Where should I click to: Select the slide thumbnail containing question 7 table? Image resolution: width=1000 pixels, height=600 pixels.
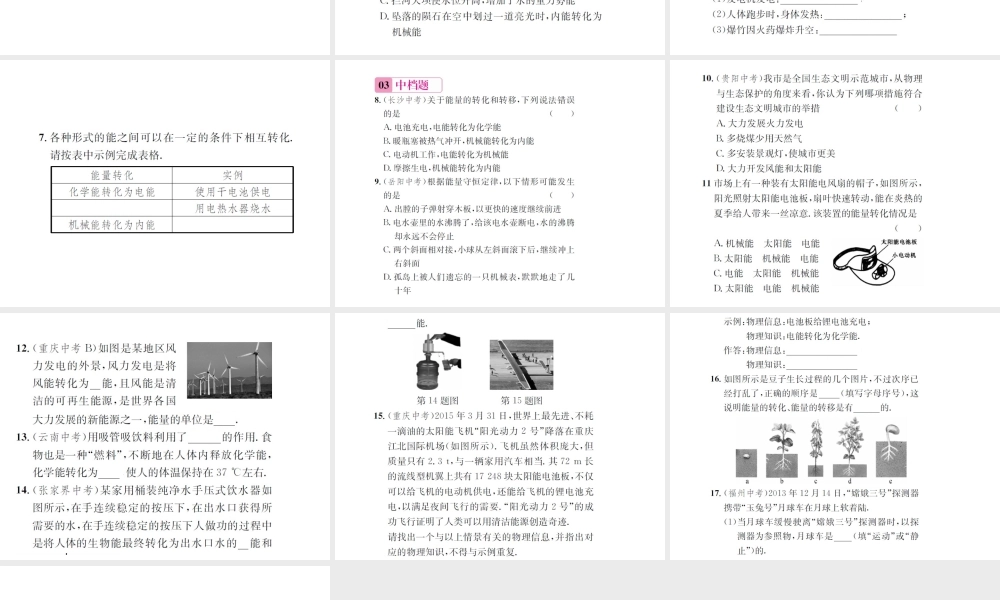pyautogui.click(x=165, y=184)
